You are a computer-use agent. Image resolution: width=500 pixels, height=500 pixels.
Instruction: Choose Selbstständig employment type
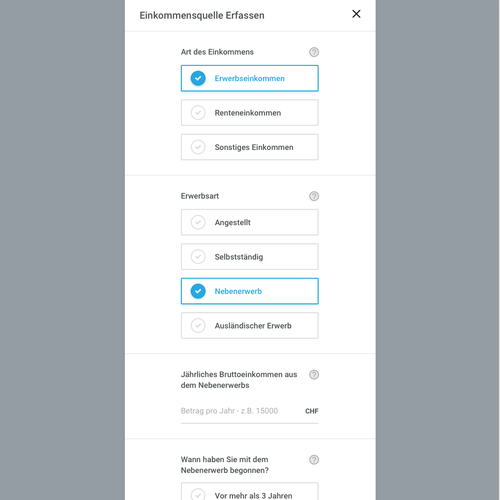(x=250, y=257)
